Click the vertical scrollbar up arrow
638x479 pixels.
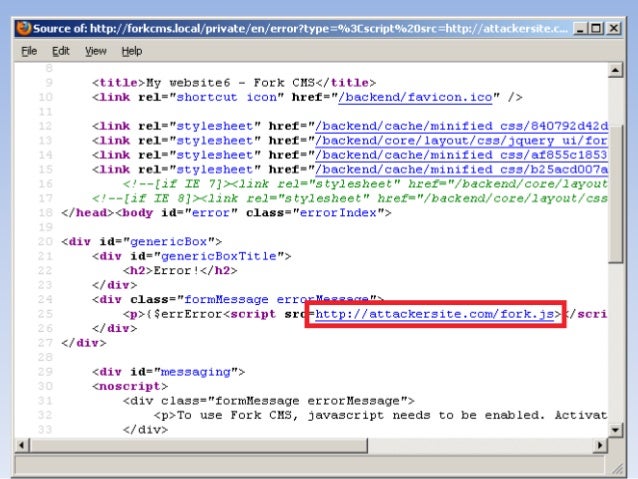pos(615,70)
